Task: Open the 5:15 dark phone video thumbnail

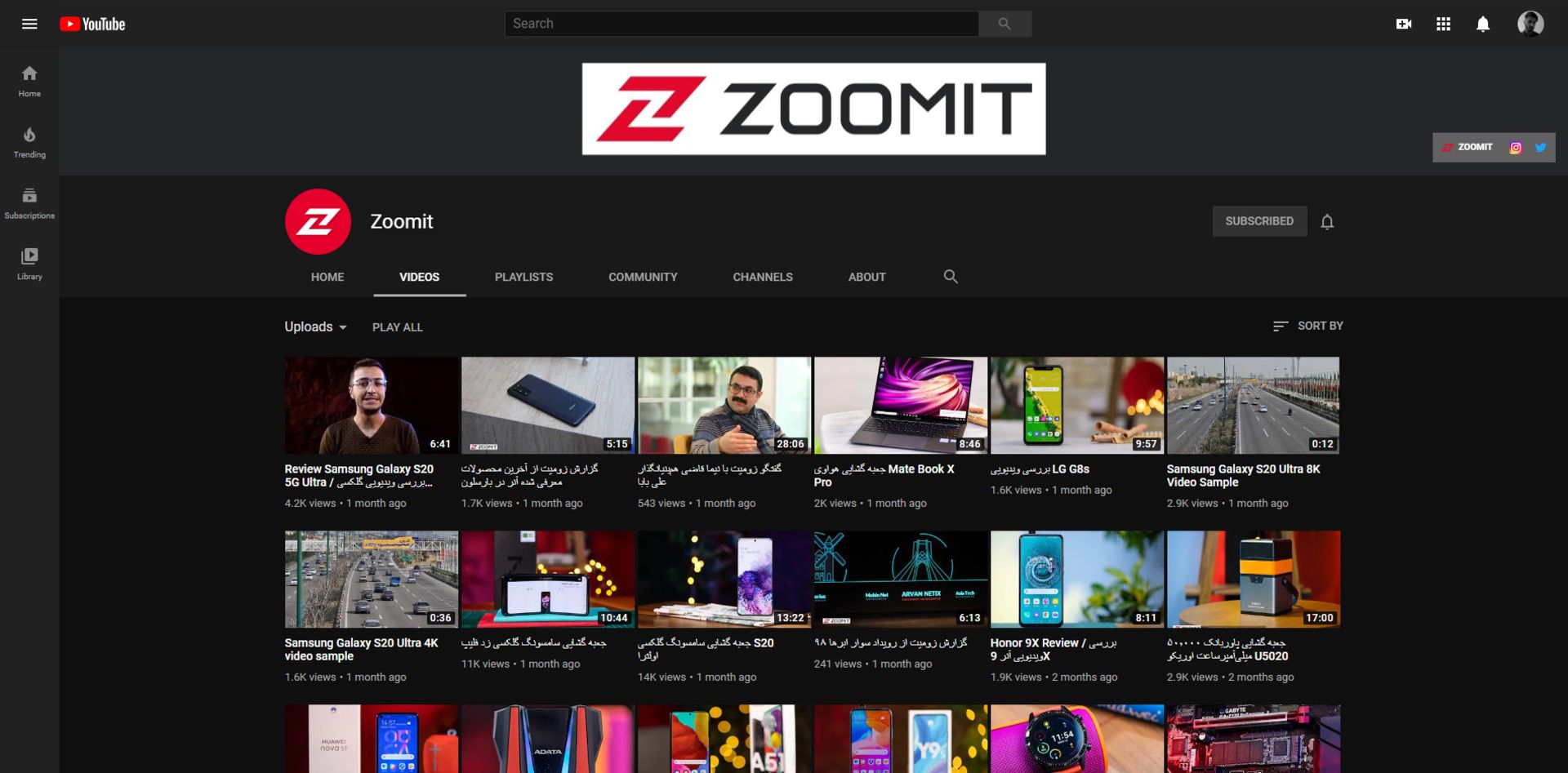Action: point(547,405)
